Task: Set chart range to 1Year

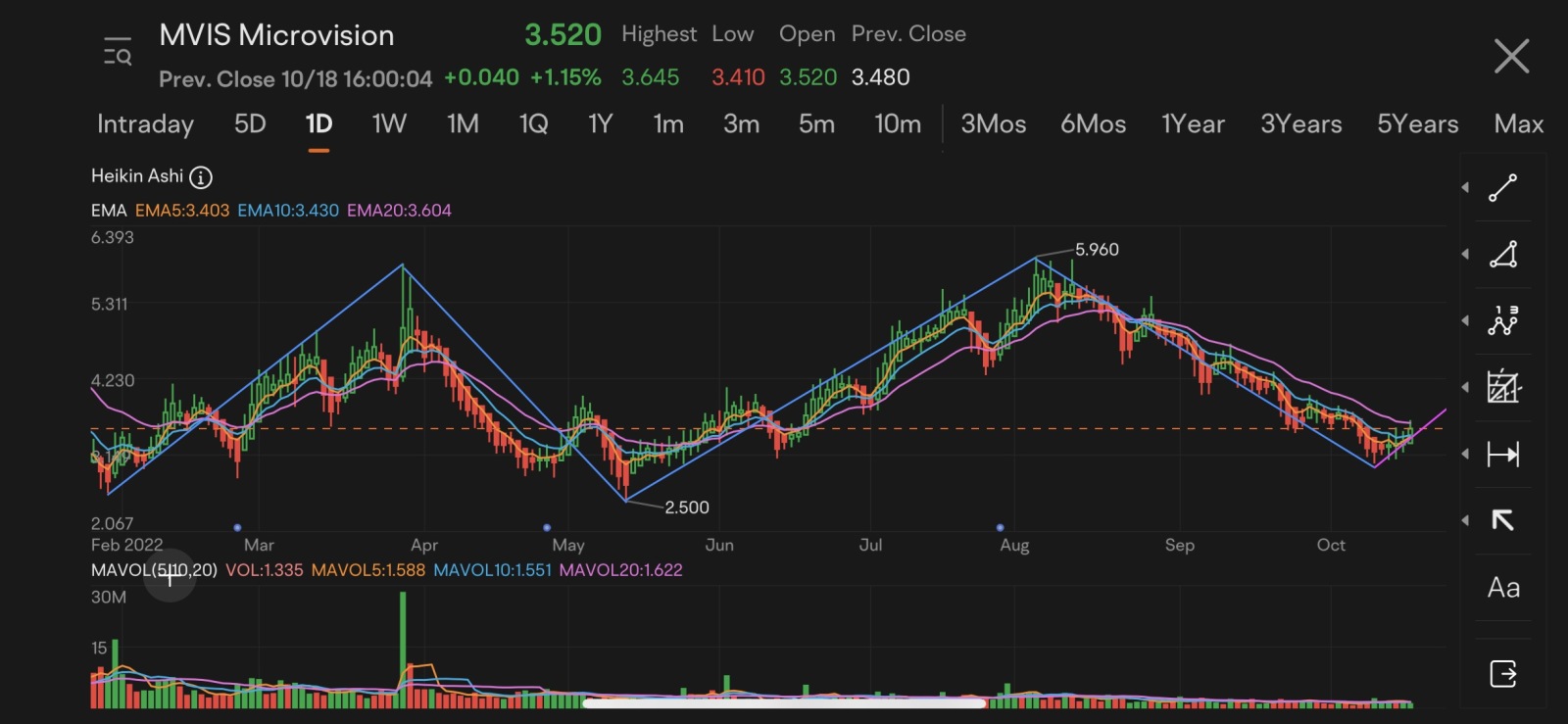Action: point(1193,123)
